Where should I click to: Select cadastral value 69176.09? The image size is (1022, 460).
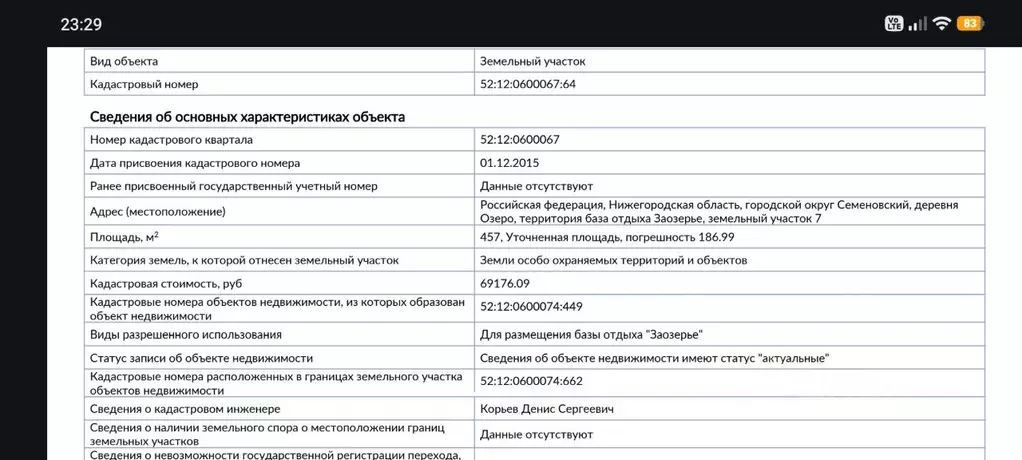tap(505, 284)
